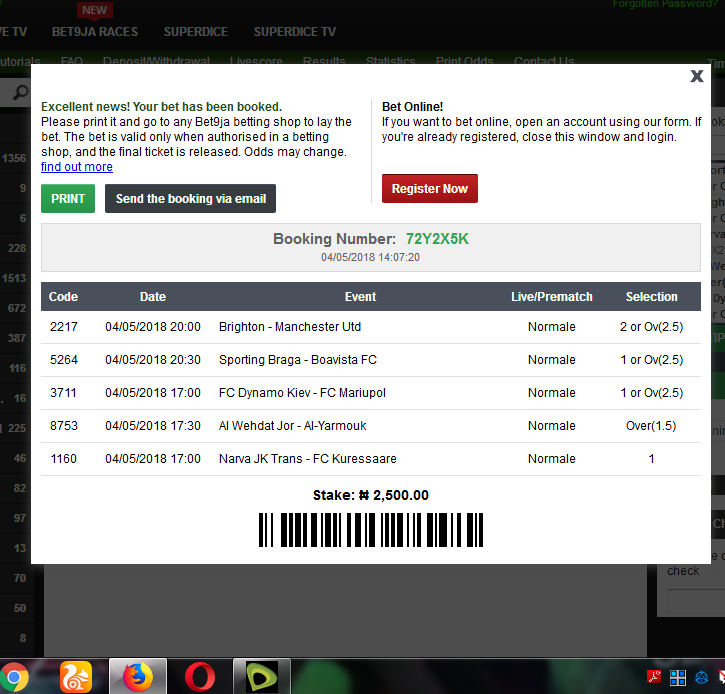Image resolution: width=725 pixels, height=694 pixels.
Task: Click the Selection column header
Action: [651, 296]
